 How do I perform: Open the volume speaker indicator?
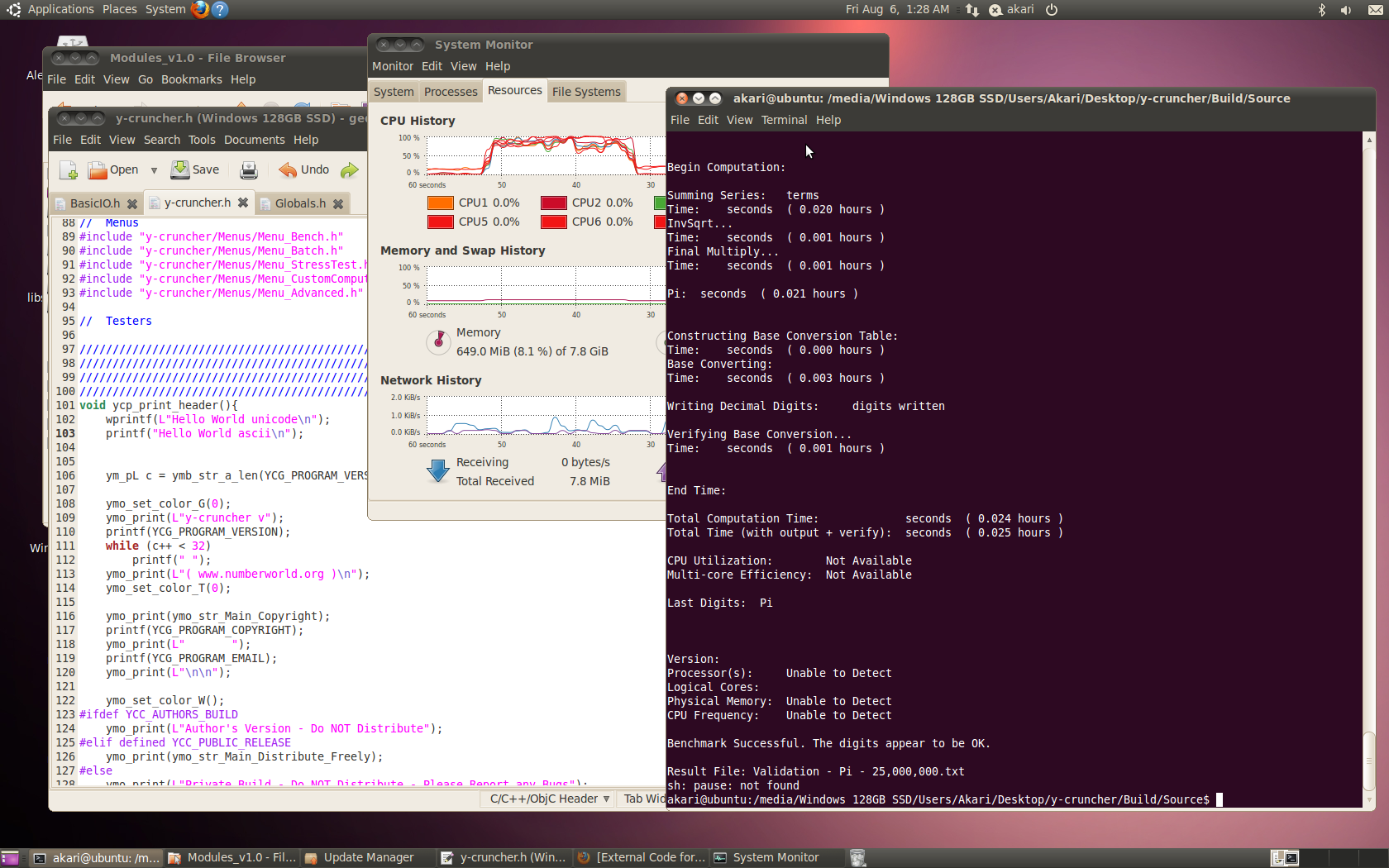tap(1346, 10)
